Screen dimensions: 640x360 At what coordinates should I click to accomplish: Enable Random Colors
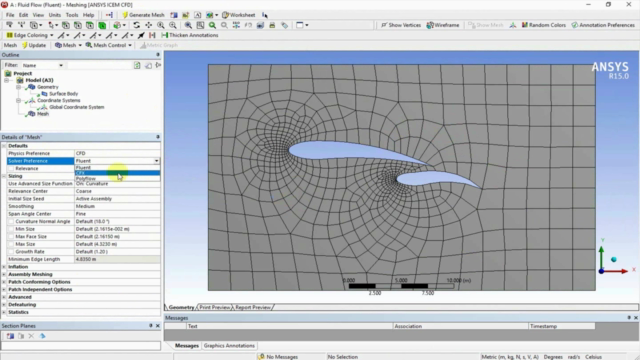pyautogui.click(x=544, y=25)
